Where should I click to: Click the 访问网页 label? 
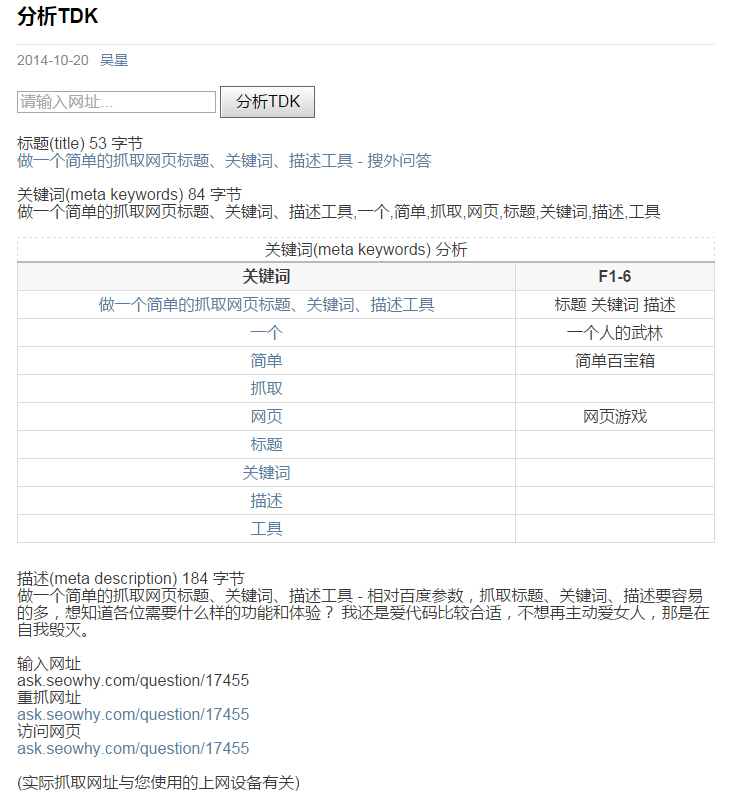coord(49,731)
